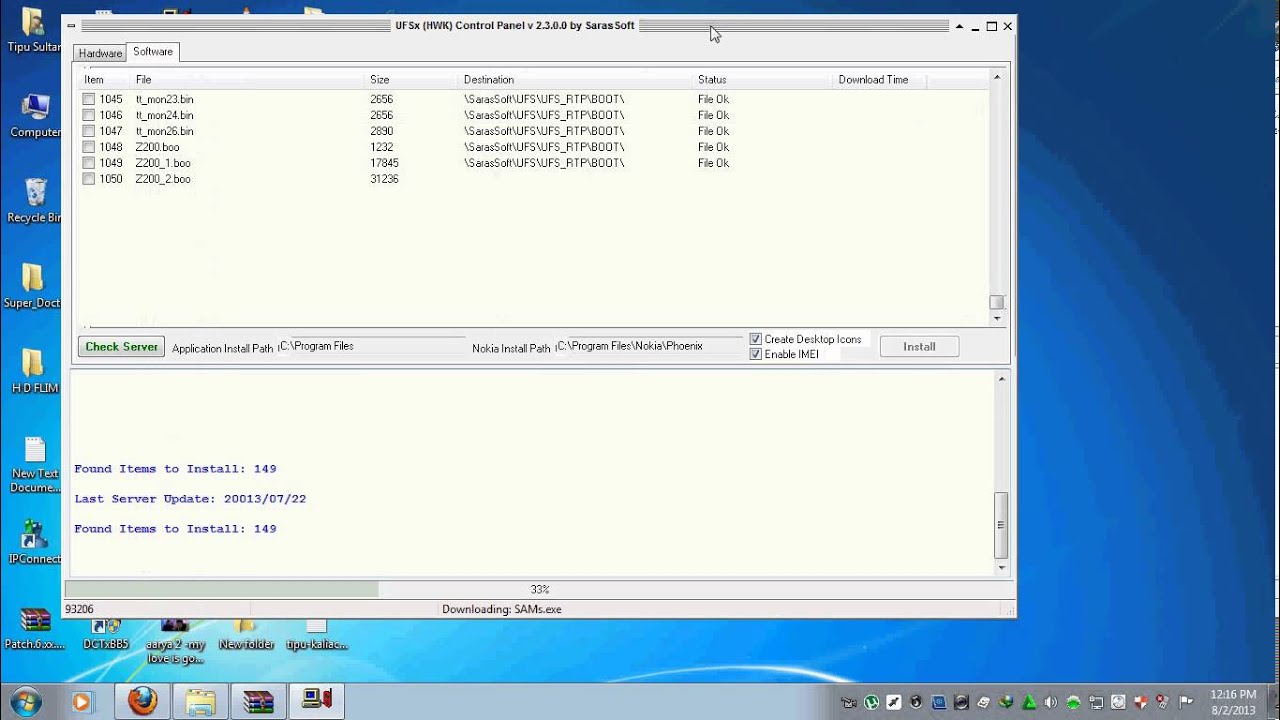Open WinRAR from the taskbar

click(258, 701)
